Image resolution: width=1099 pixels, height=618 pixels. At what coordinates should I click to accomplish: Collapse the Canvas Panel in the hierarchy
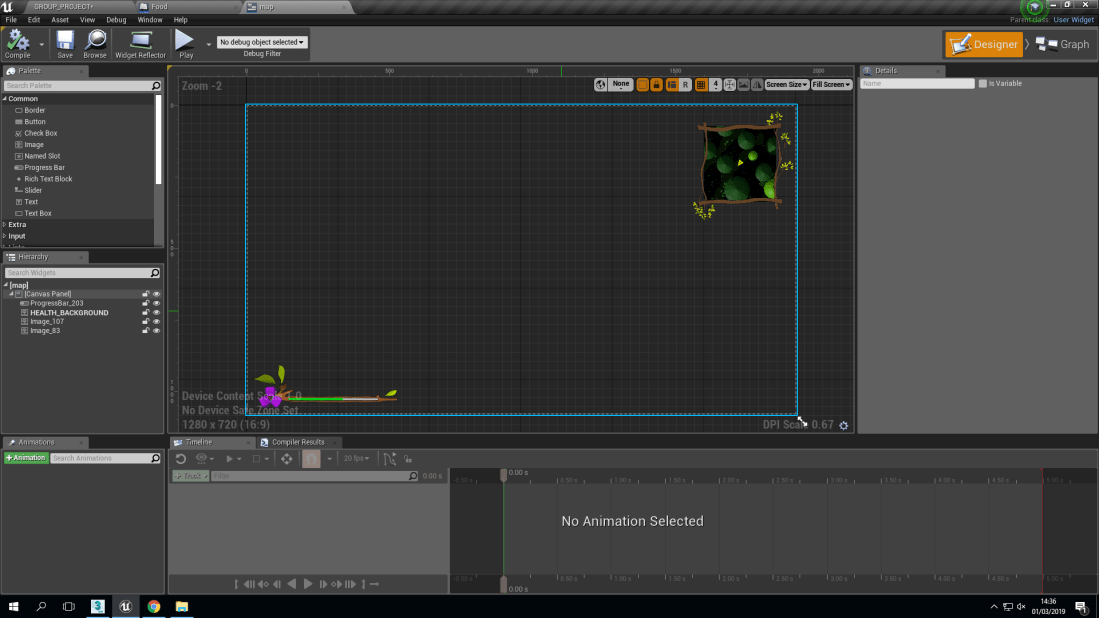point(10,294)
